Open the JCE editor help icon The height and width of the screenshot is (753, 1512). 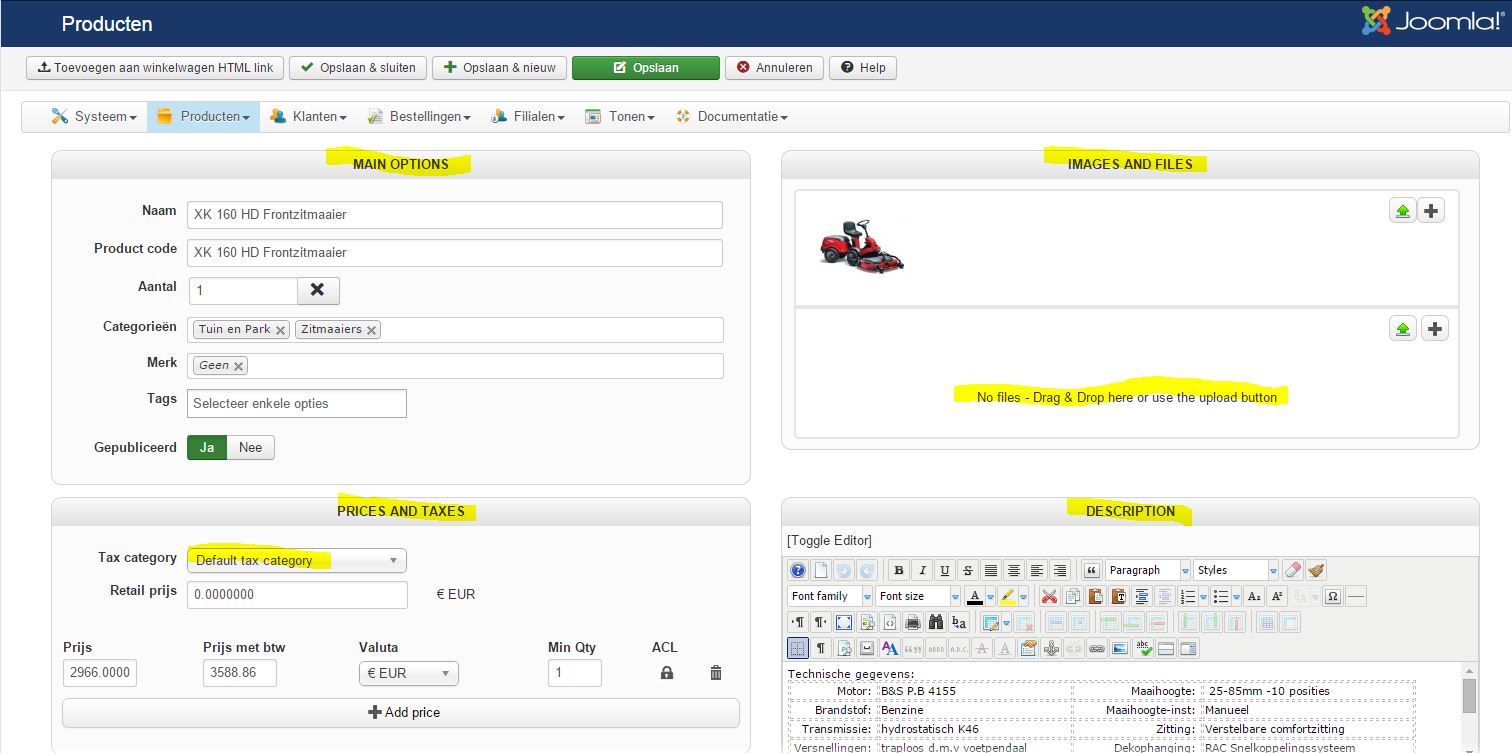[x=798, y=570]
